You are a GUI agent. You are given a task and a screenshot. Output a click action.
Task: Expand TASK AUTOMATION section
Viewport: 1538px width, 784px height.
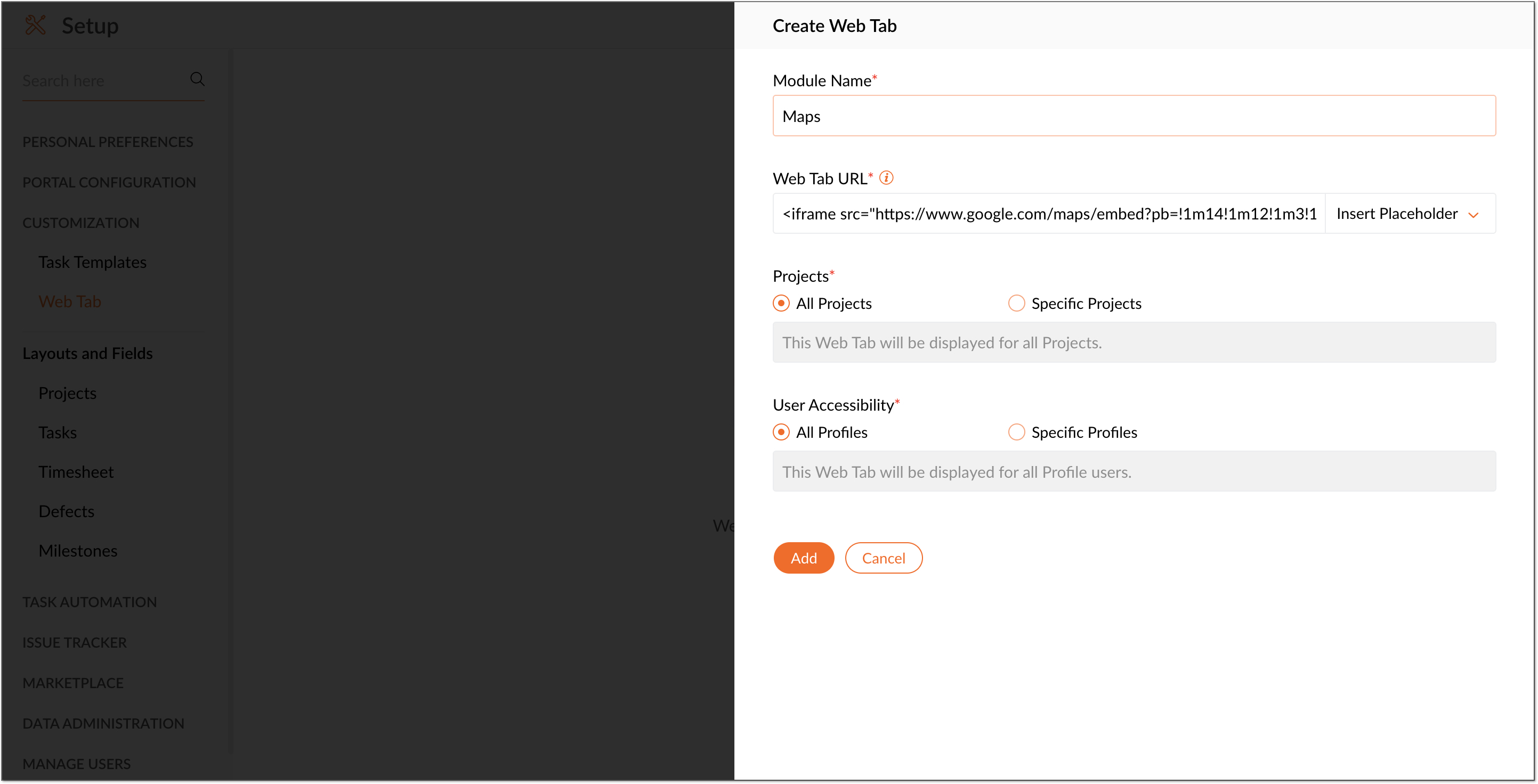[90, 602]
